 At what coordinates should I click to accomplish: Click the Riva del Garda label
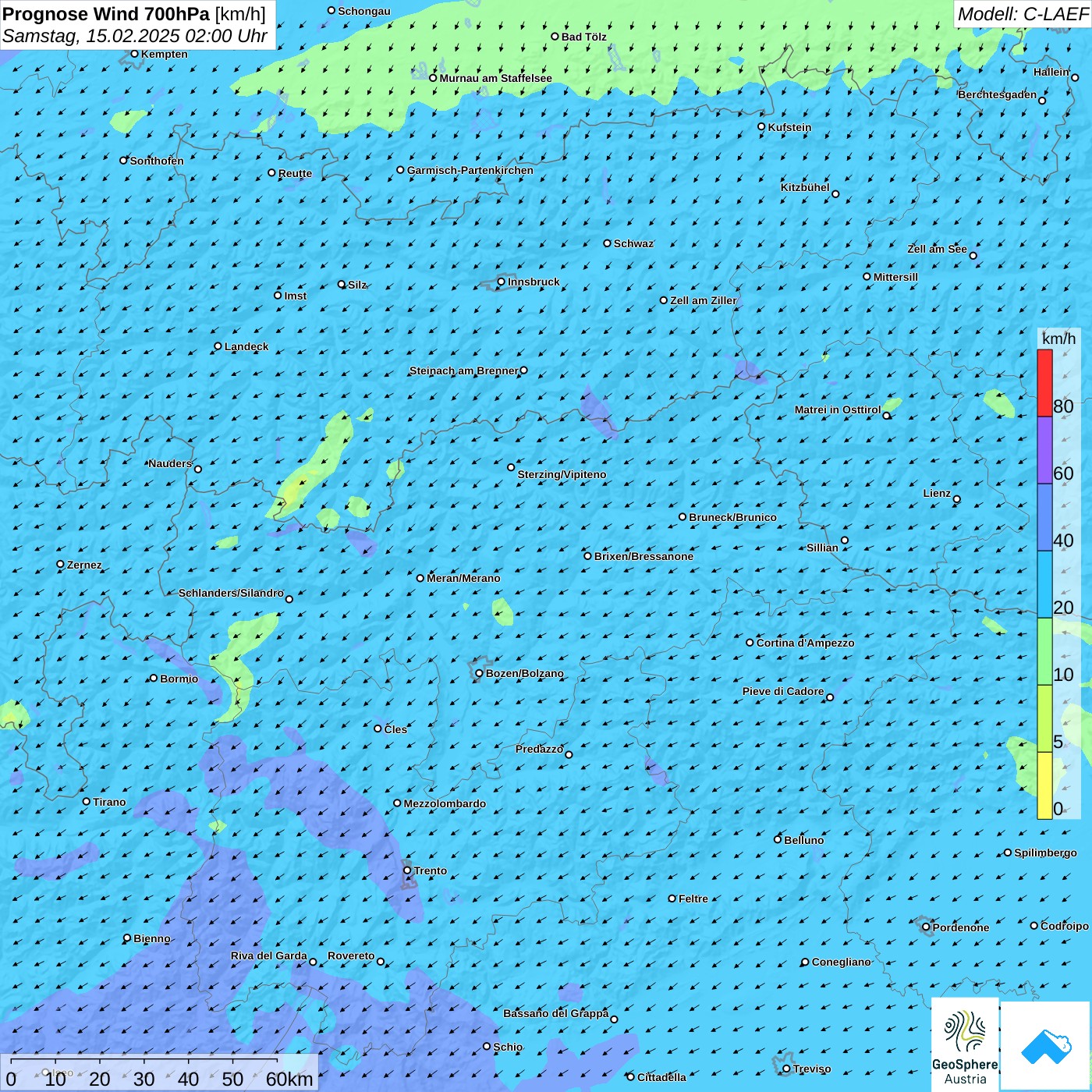pyautogui.click(x=269, y=955)
